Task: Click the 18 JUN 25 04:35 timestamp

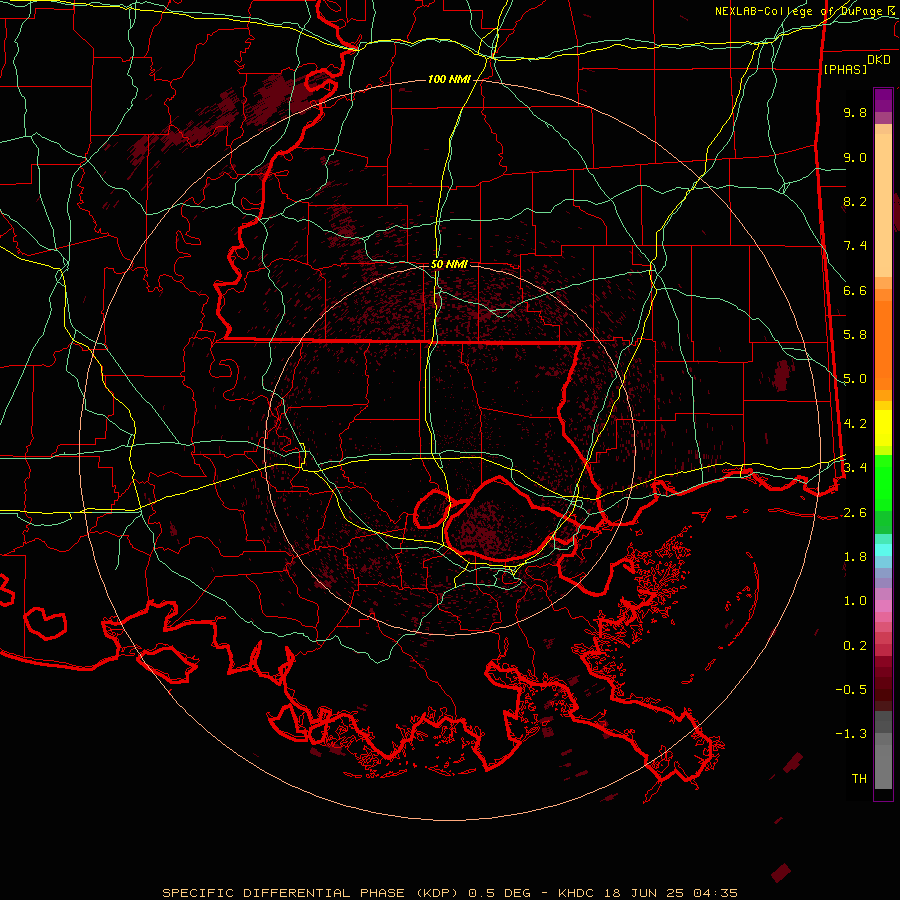Action: tap(670, 893)
